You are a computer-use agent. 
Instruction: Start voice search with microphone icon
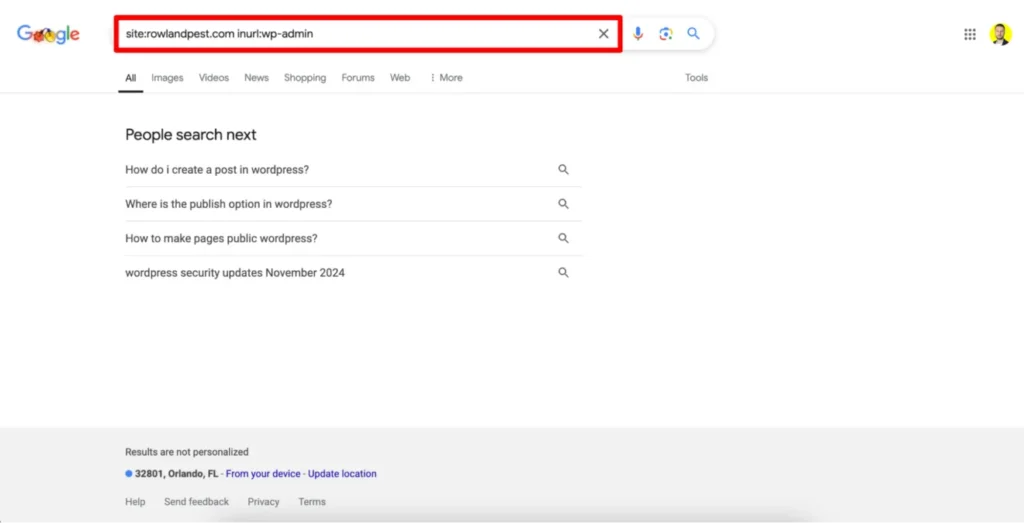[638, 34]
